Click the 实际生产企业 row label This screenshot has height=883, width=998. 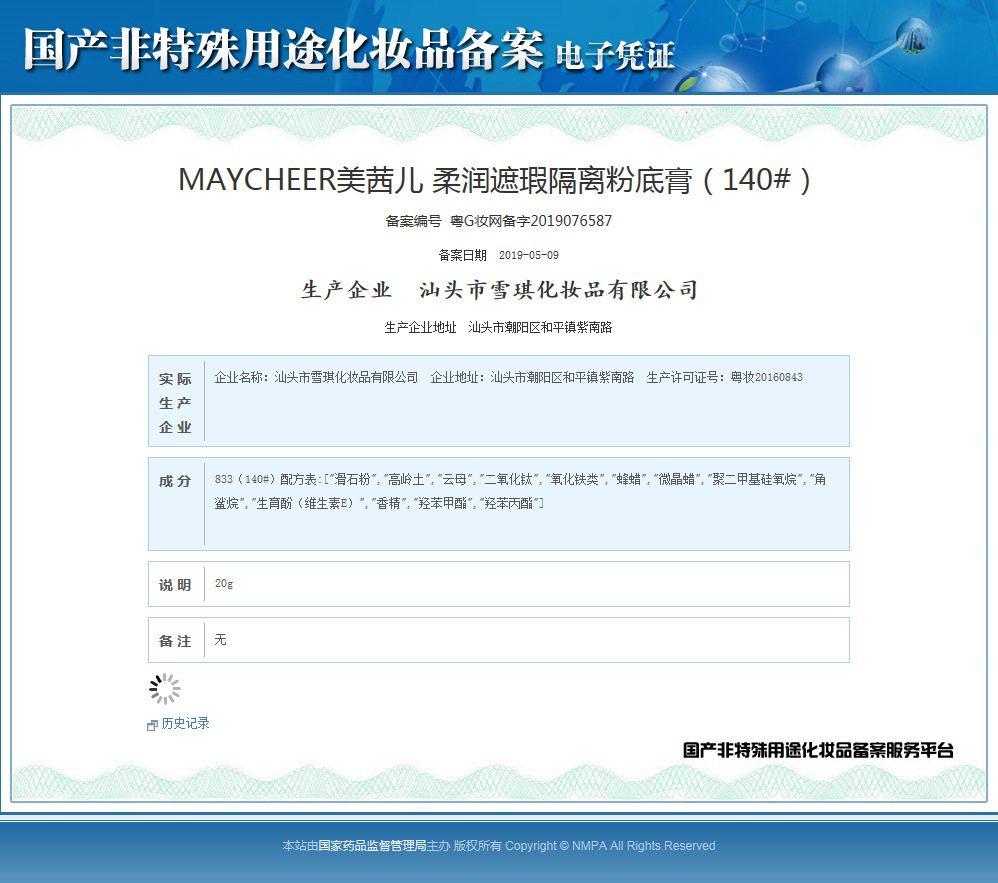[175, 402]
